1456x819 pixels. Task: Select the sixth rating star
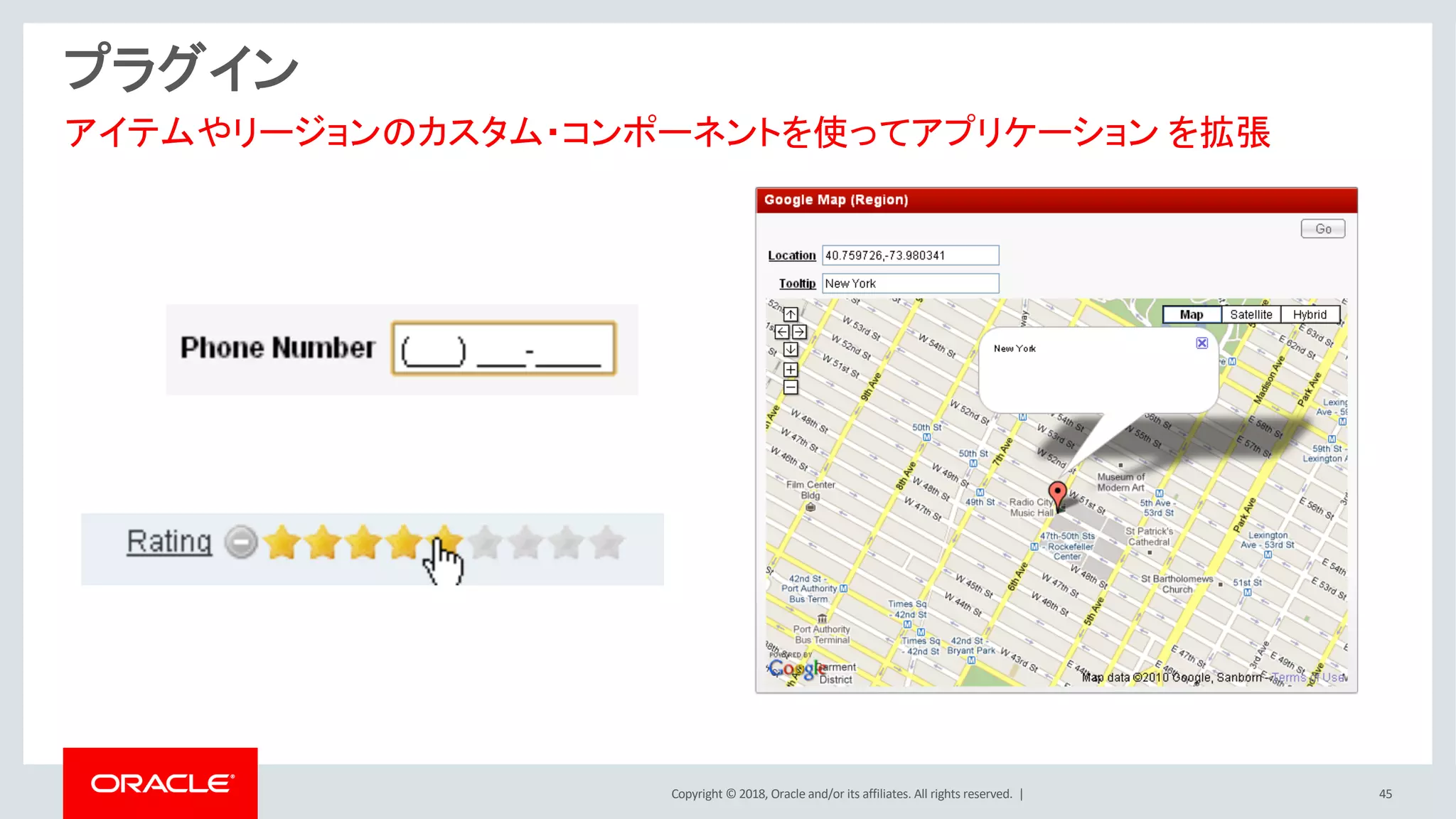pyautogui.click(x=486, y=542)
